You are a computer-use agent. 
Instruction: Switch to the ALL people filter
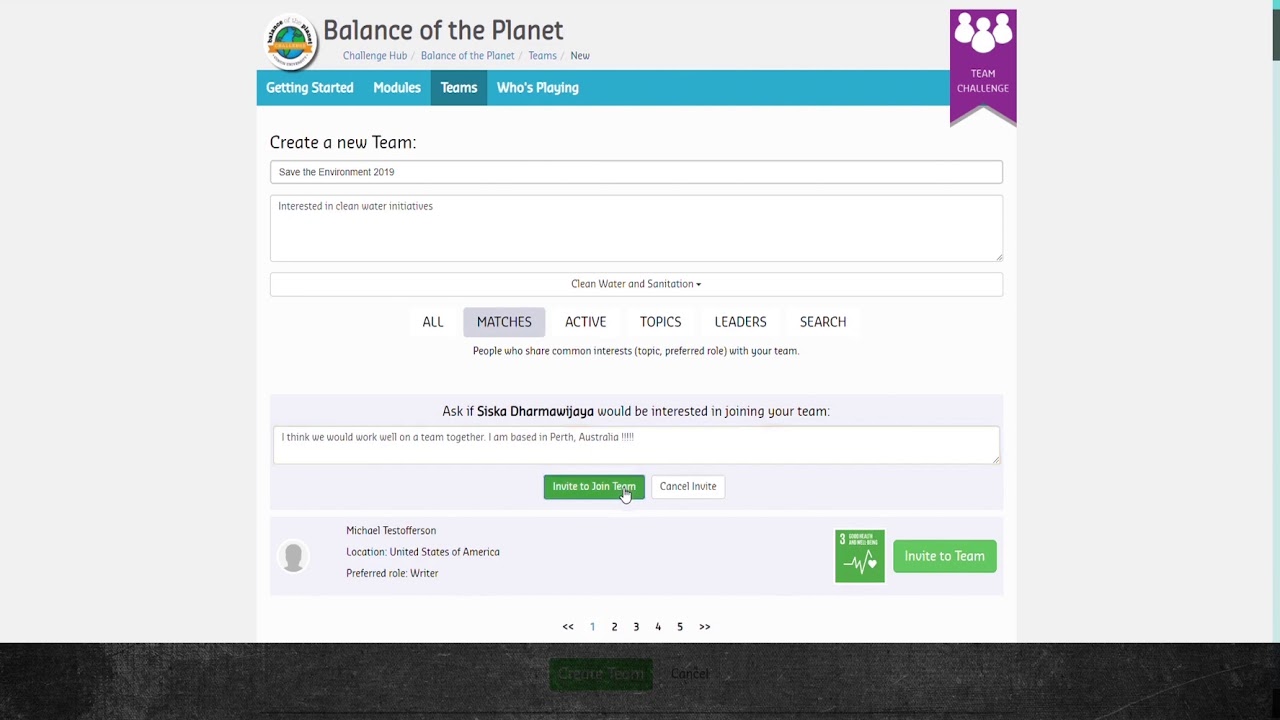pyautogui.click(x=433, y=322)
